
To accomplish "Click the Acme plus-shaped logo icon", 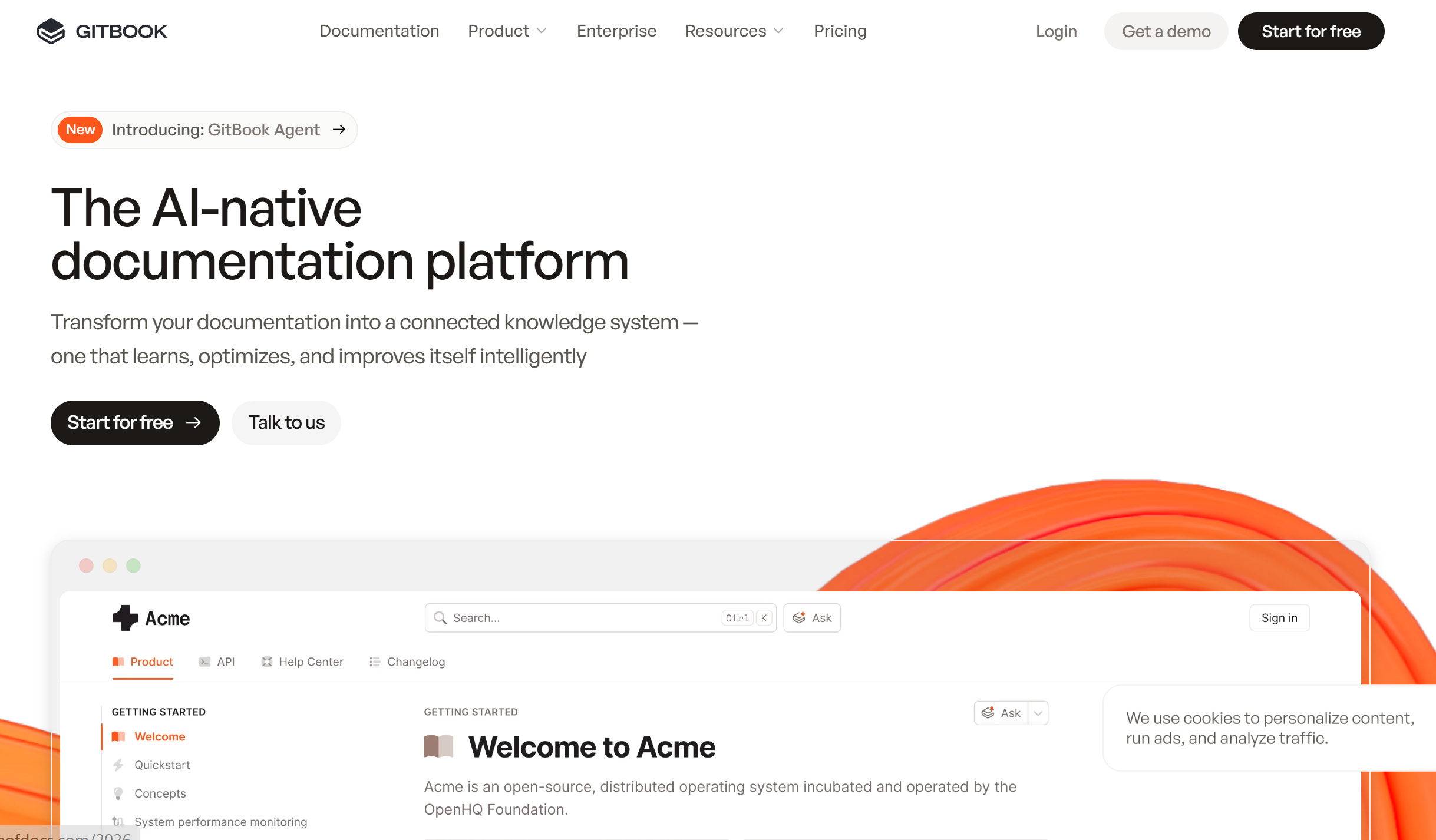I will pos(126,618).
